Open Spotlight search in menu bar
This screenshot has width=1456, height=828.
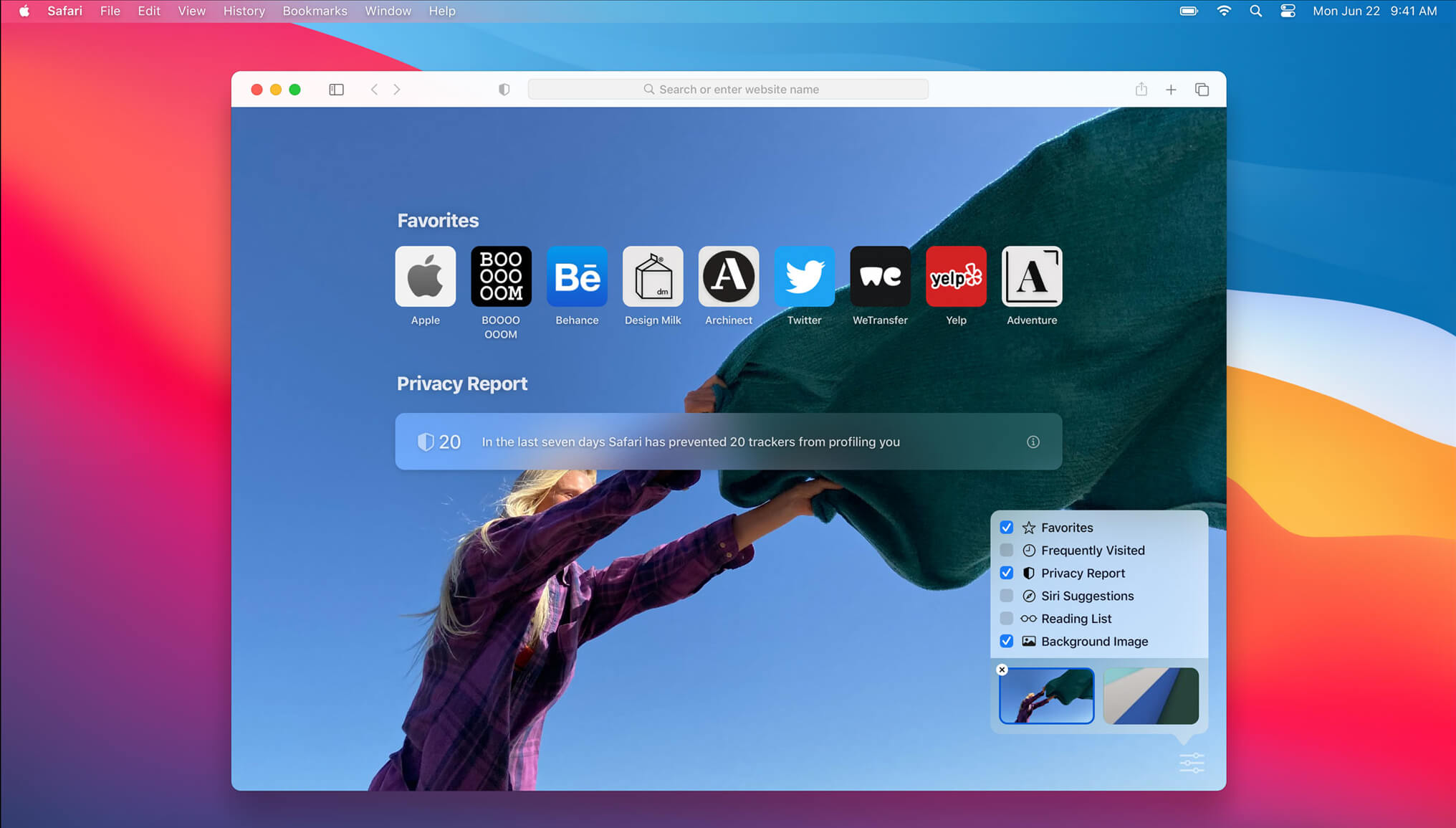click(1255, 11)
